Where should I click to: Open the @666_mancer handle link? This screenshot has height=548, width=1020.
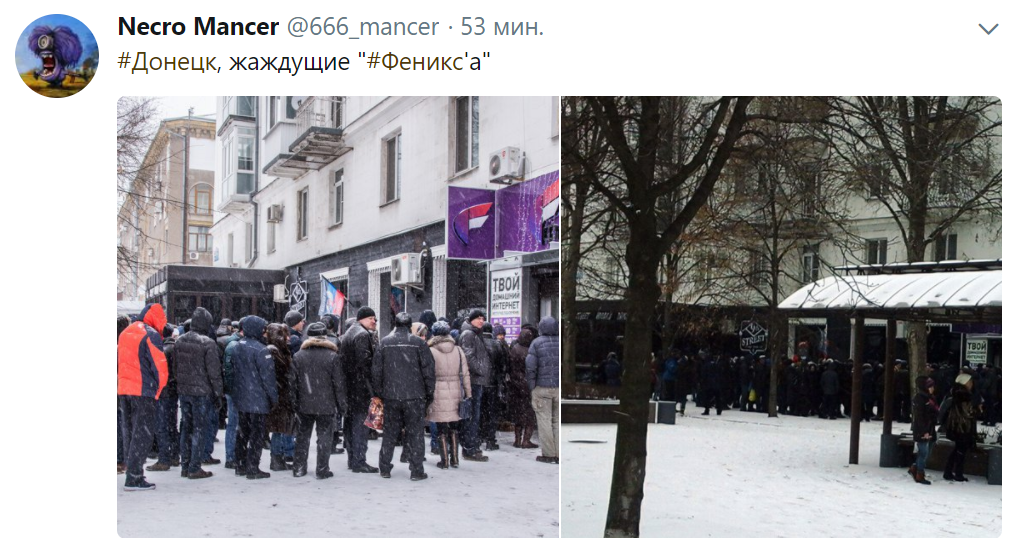[362, 27]
